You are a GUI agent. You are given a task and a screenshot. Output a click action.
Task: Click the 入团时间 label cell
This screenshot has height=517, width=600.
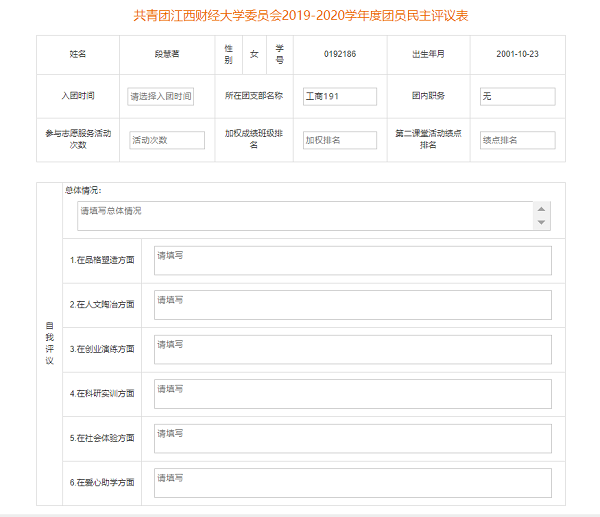78,96
